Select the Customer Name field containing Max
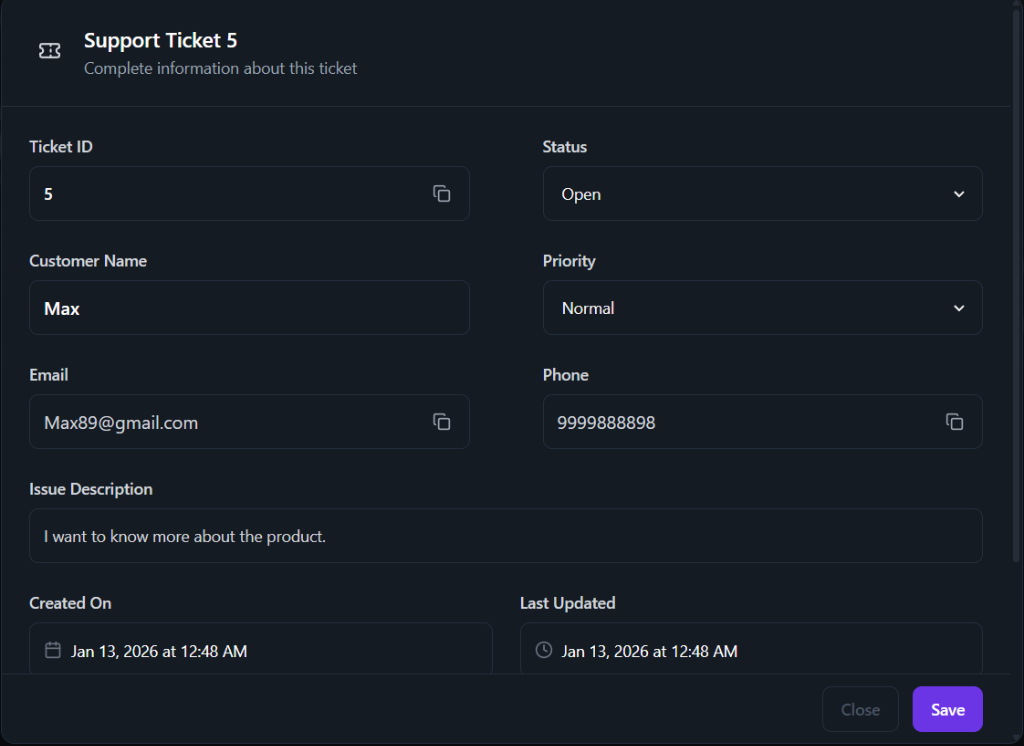The width and height of the screenshot is (1024, 746). pyautogui.click(x=249, y=307)
